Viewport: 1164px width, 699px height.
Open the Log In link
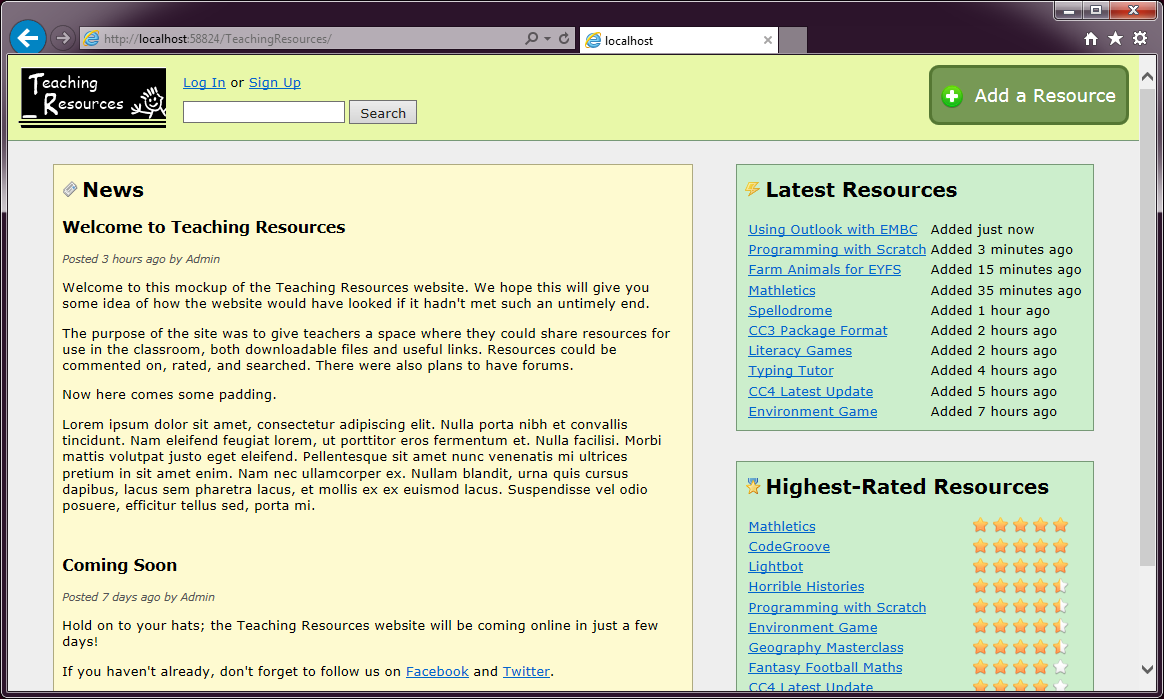tap(204, 82)
